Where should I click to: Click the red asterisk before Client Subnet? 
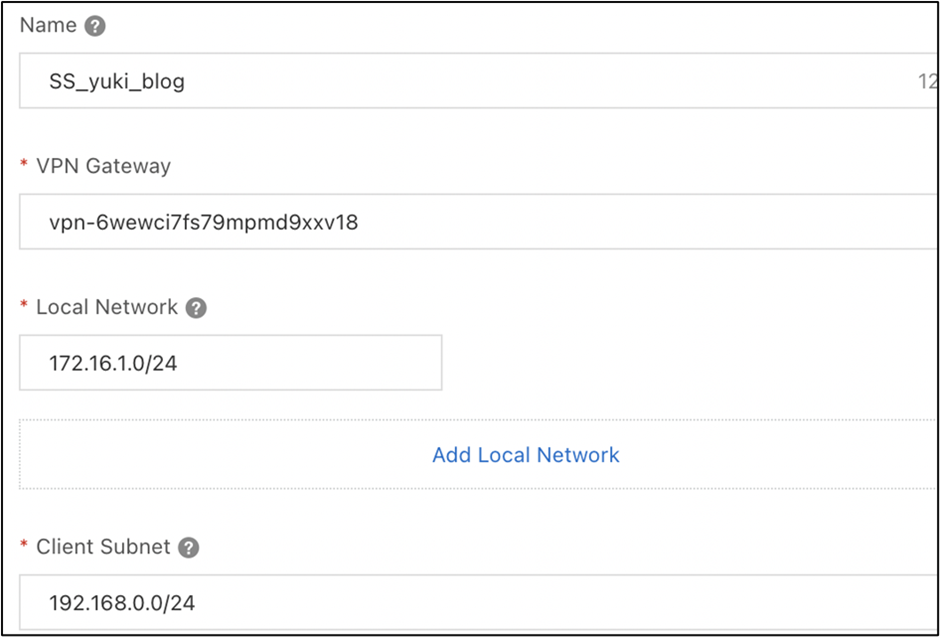[x=24, y=548]
